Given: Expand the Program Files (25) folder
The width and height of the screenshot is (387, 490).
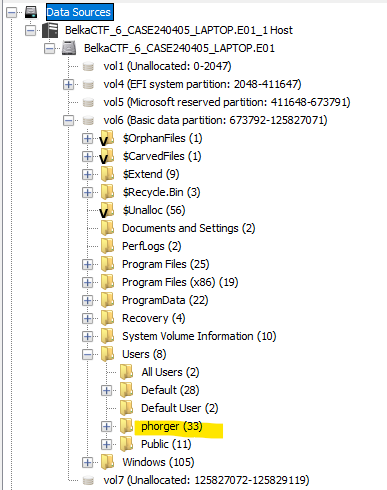Looking at the screenshot, I should tap(87, 265).
